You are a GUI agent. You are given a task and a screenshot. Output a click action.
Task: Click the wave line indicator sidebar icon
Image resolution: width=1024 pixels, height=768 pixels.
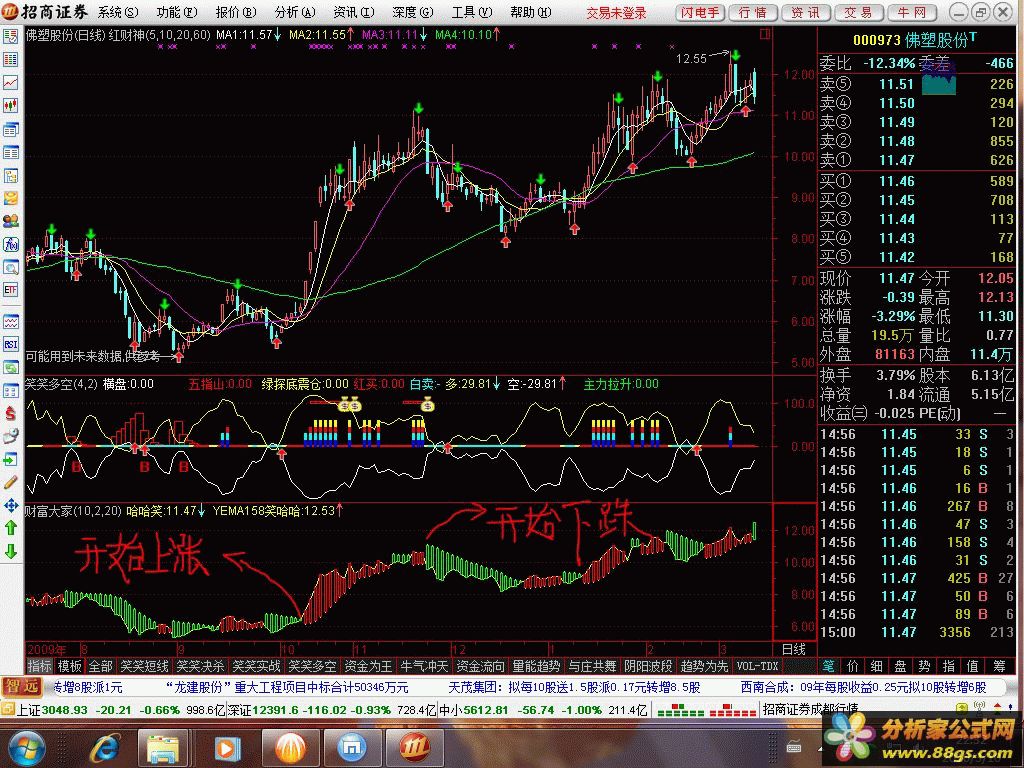10,321
